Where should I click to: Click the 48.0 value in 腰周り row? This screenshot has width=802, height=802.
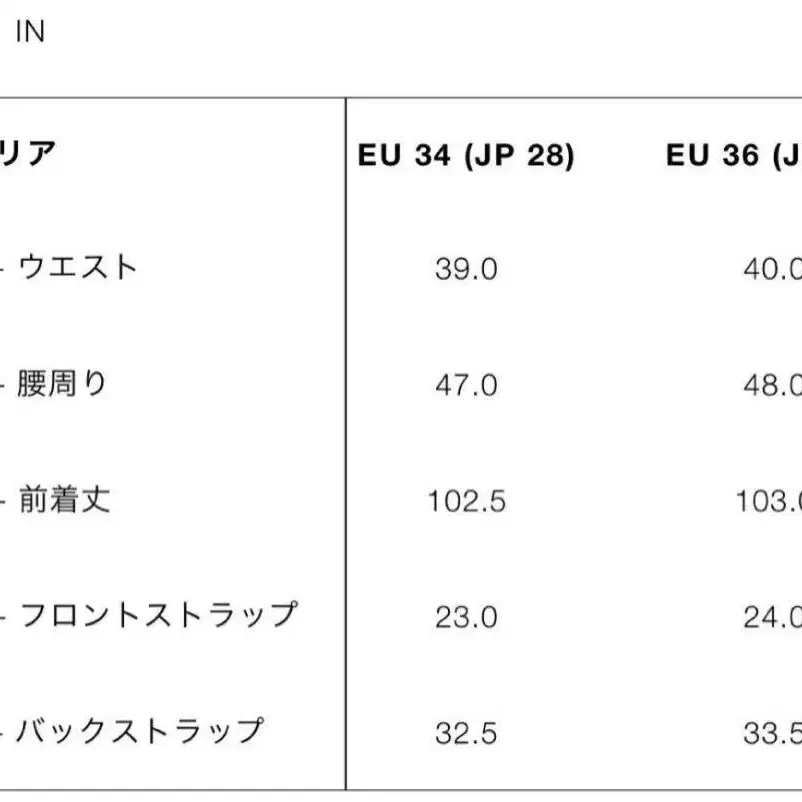772,385
